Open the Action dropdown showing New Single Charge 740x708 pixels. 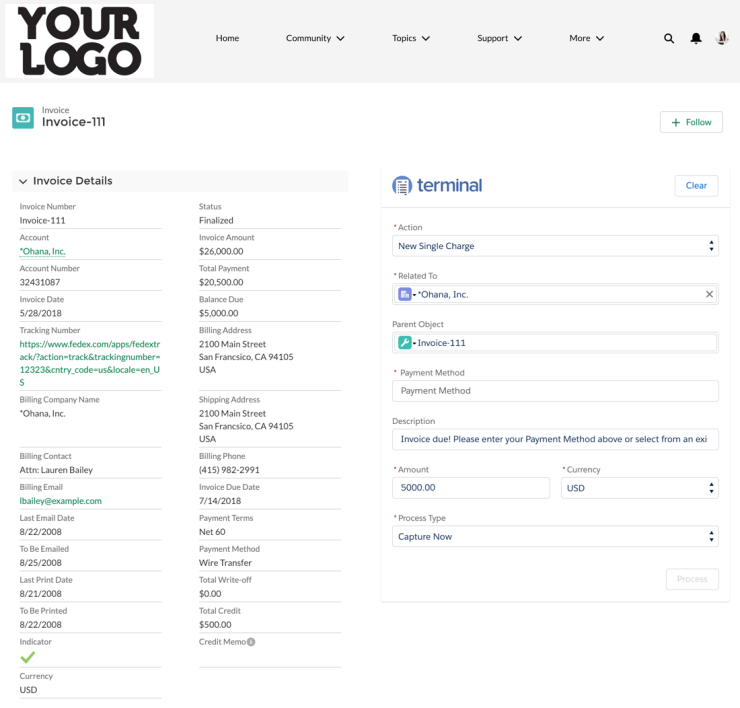555,246
